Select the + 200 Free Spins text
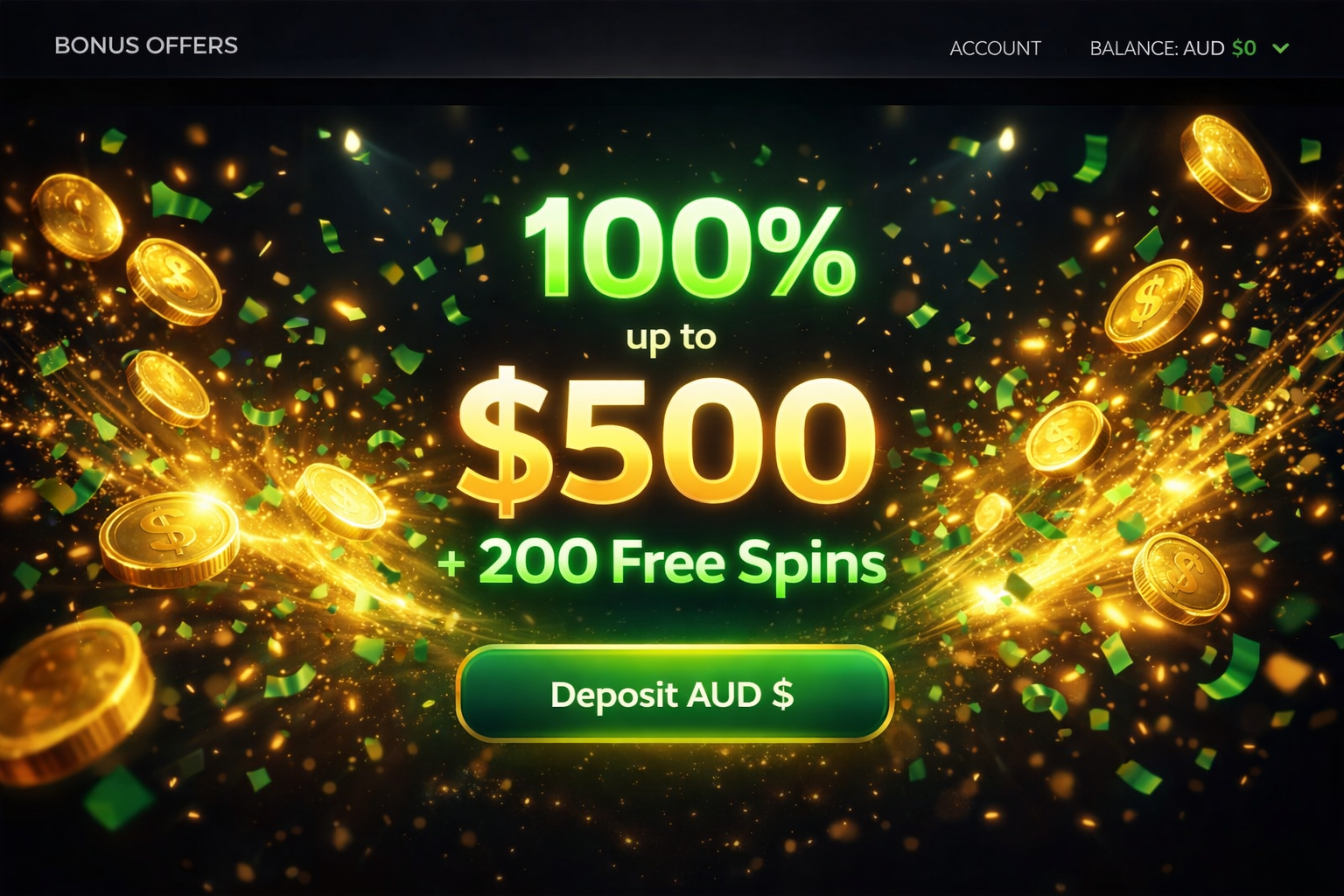Image resolution: width=1344 pixels, height=896 pixels. click(662, 561)
